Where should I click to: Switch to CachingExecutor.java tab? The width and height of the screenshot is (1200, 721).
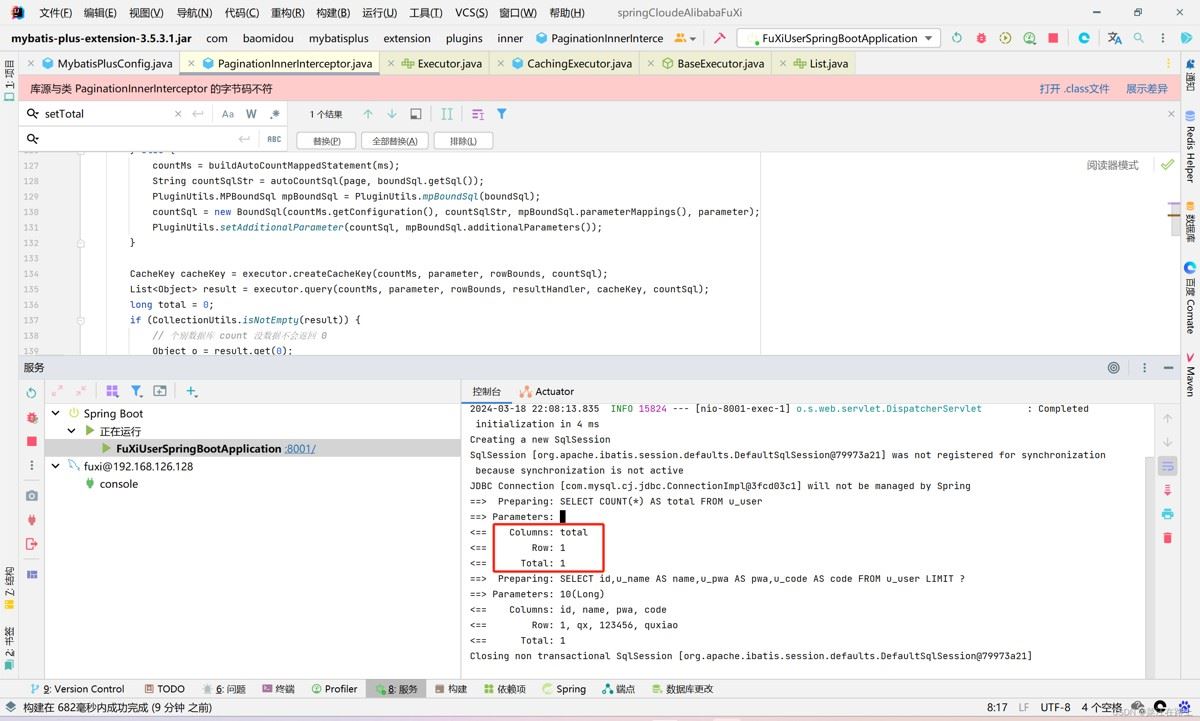click(x=571, y=63)
